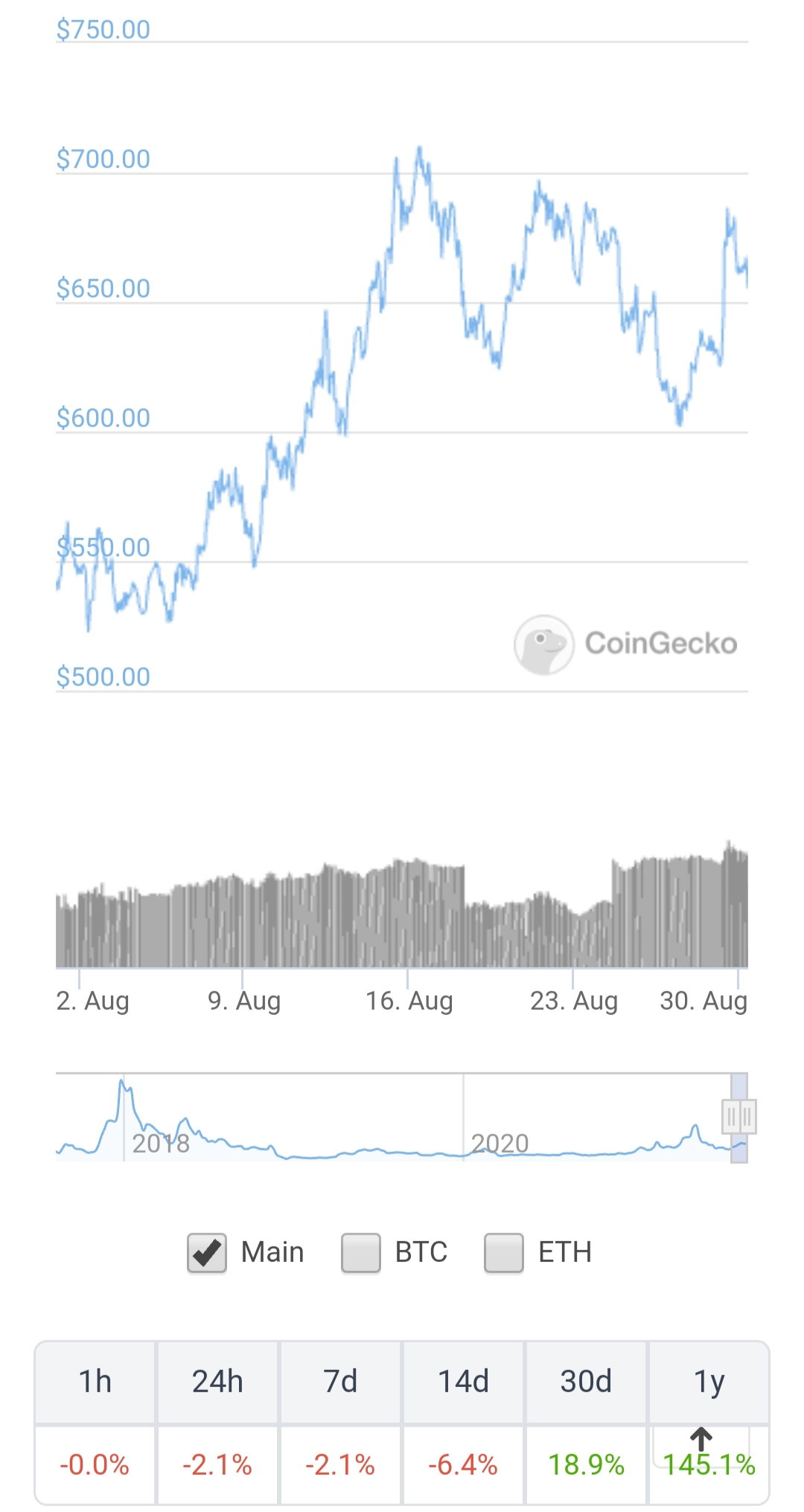Click the price peak near $700
Image resolution: width=804 pixels, height=1512 pixels.
coord(420,149)
